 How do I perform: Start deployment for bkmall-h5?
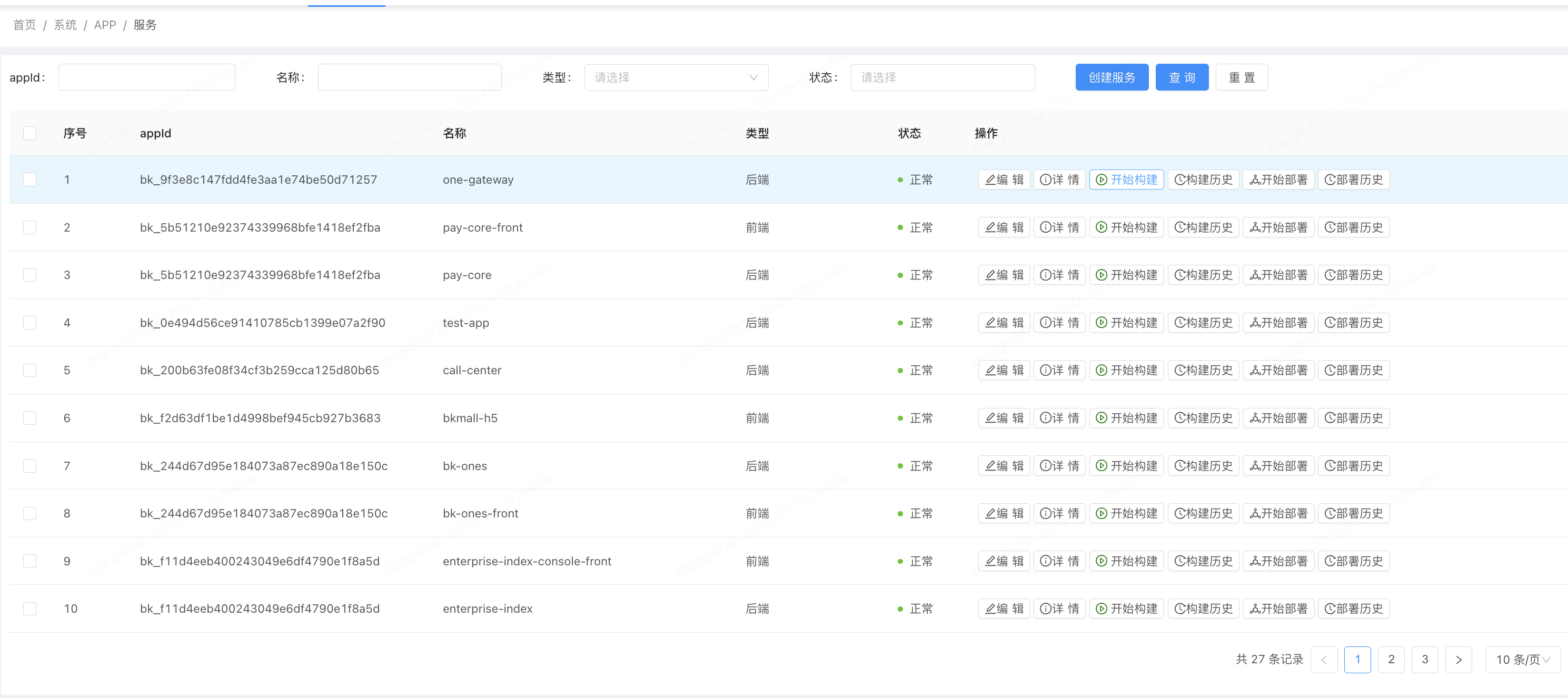pos(1278,418)
